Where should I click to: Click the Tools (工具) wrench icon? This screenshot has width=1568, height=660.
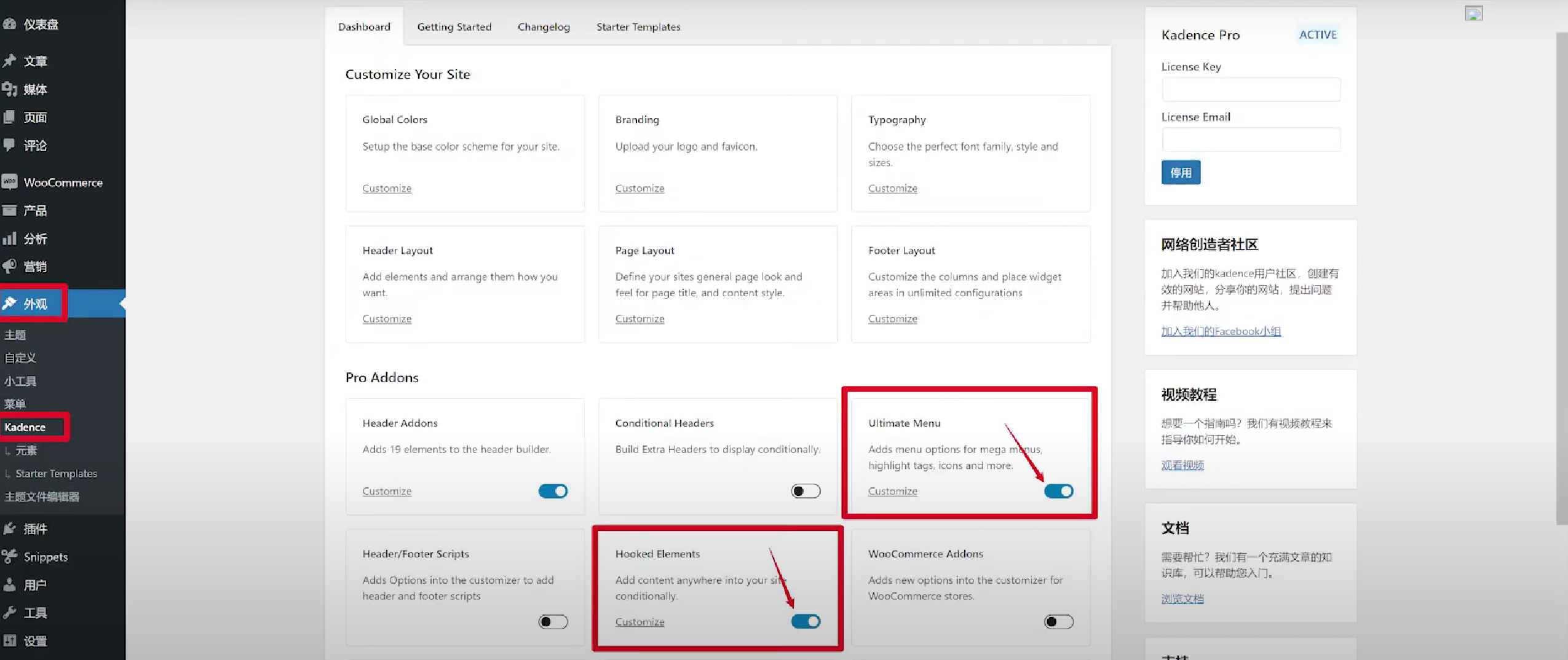pyautogui.click(x=10, y=613)
